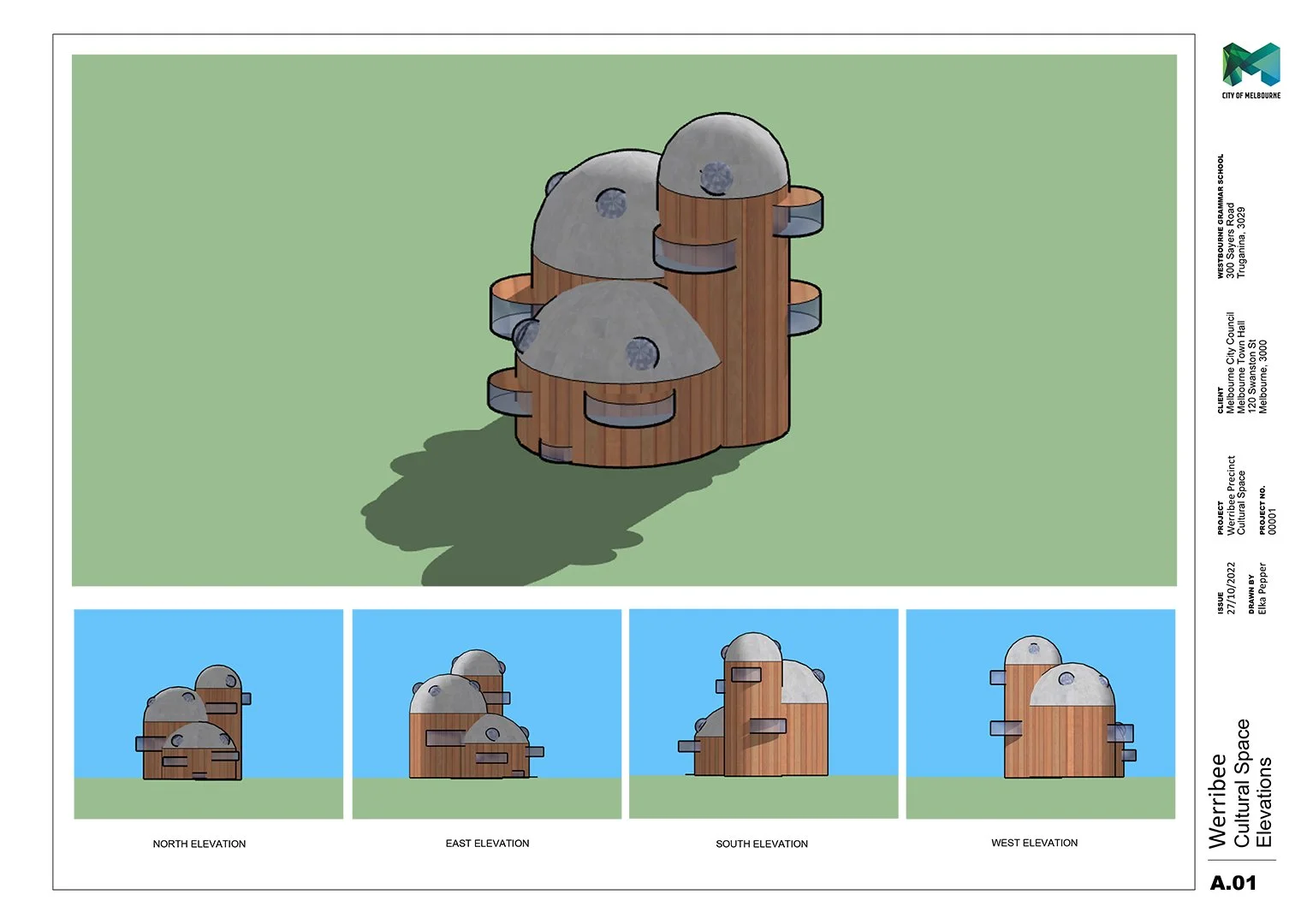Select the main 3D perspective rendering
1307x924 pixels.
click(x=624, y=320)
